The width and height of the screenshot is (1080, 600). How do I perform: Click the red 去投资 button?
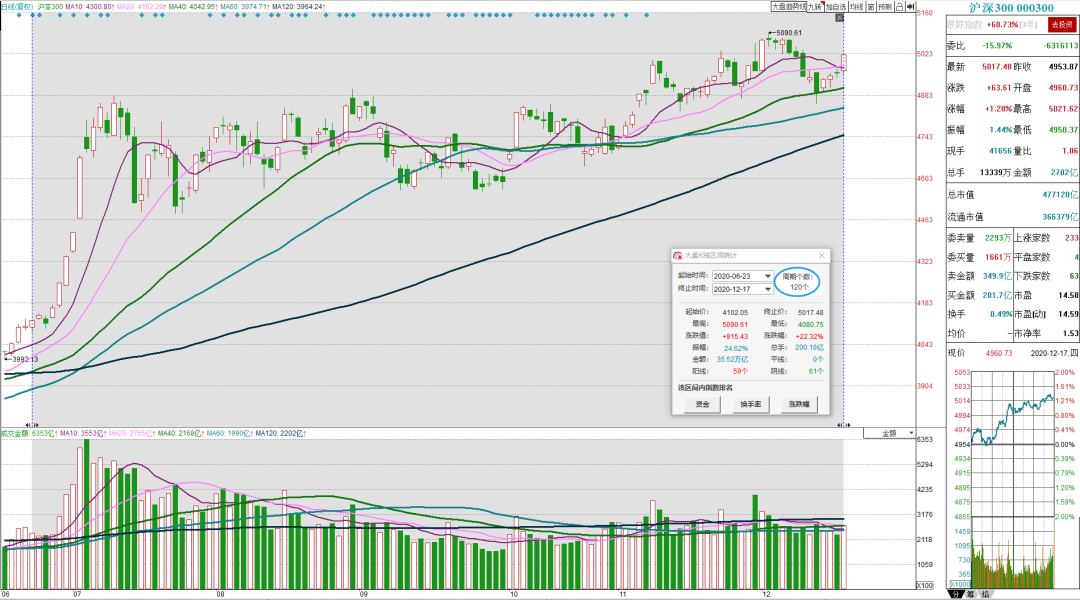coord(1061,25)
